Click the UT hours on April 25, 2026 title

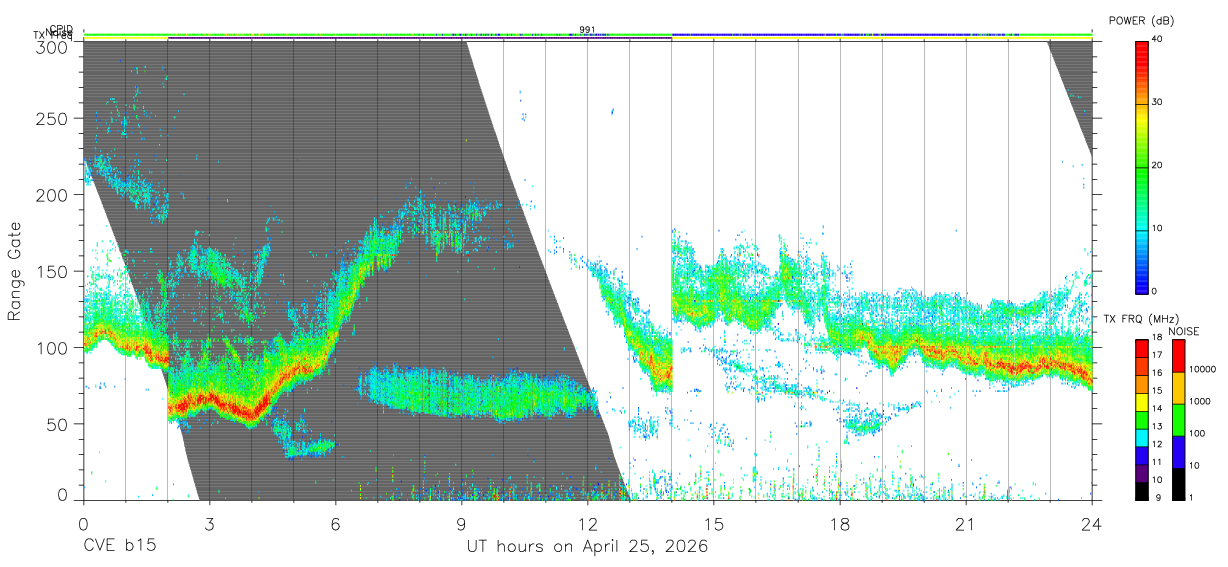click(x=587, y=547)
